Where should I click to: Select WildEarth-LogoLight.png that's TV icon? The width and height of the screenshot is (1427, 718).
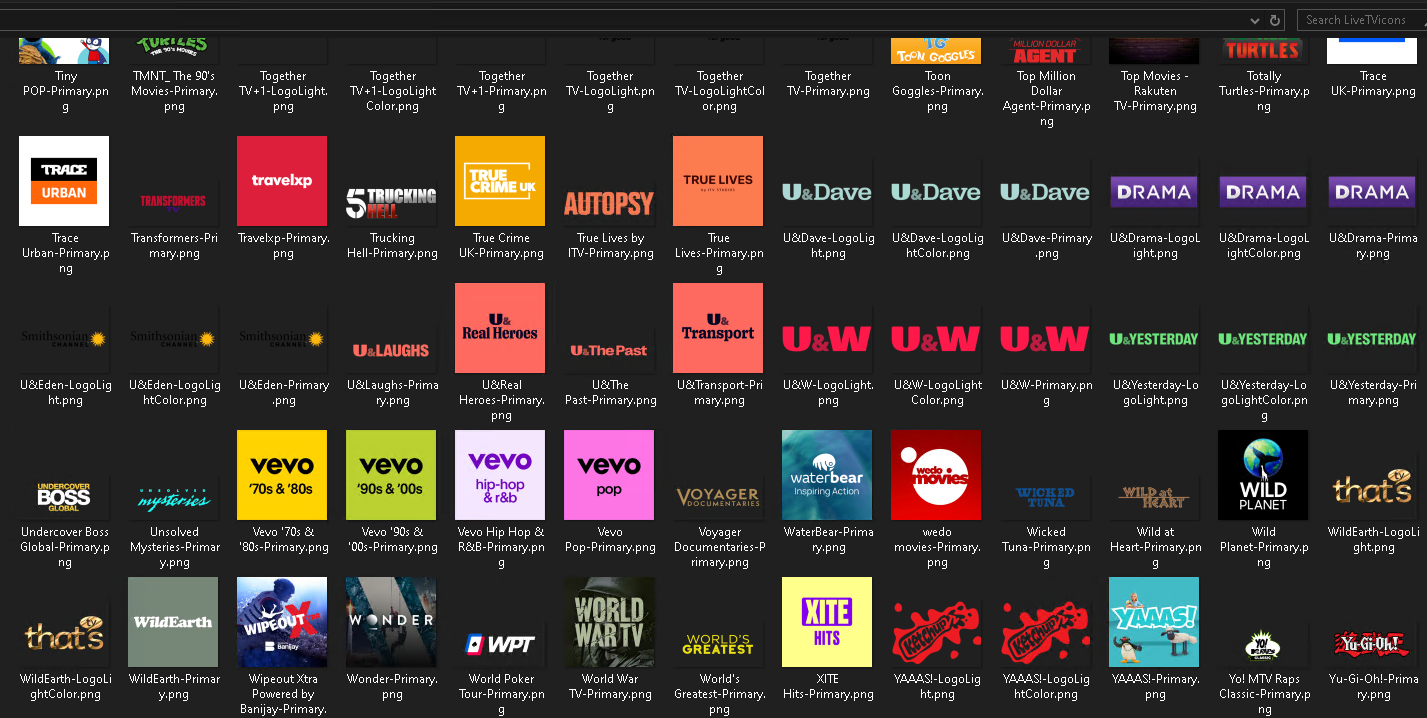1372,487
